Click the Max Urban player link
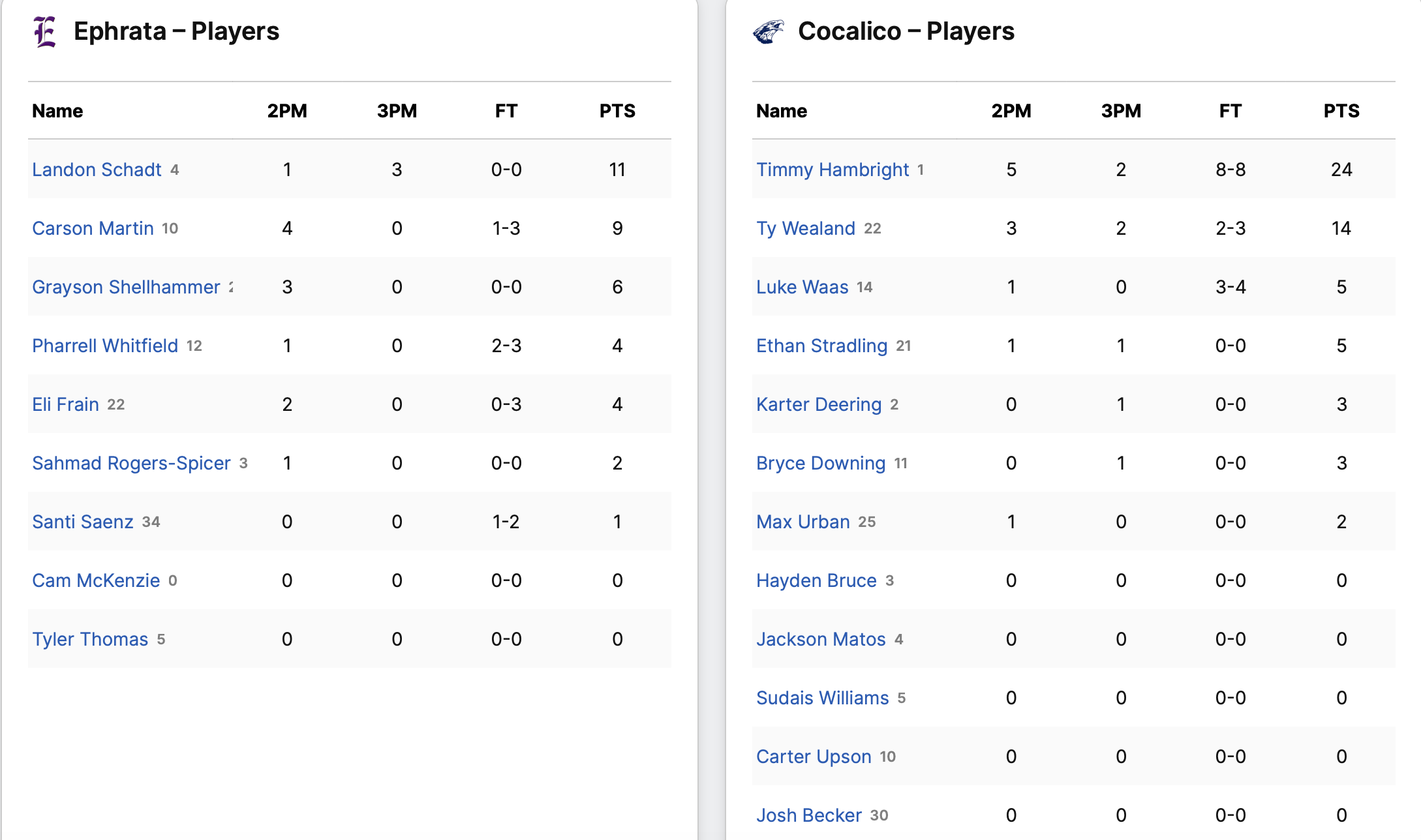The height and width of the screenshot is (840, 1421). tap(803, 522)
